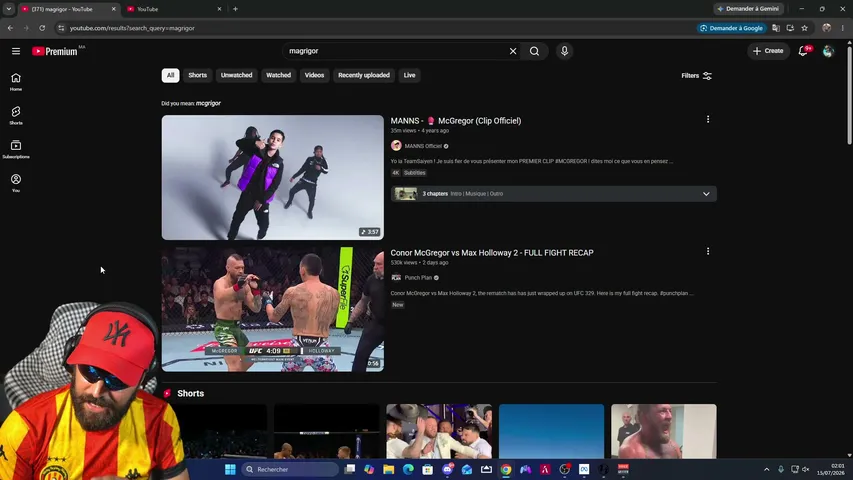This screenshot has height=480, width=853.
Task: Open the Short showing crowd around man
Action: [439, 431]
